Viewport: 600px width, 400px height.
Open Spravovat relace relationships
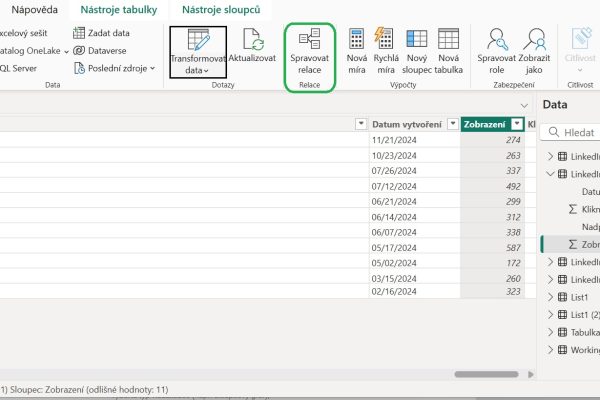(x=310, y=52)
